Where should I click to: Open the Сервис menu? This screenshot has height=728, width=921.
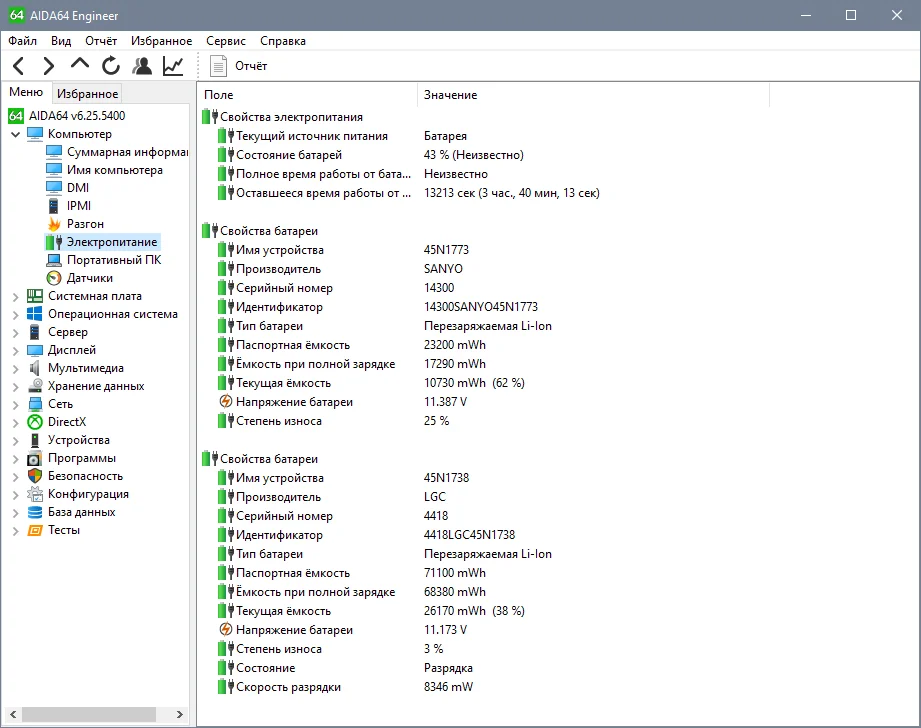coord(226,41)
